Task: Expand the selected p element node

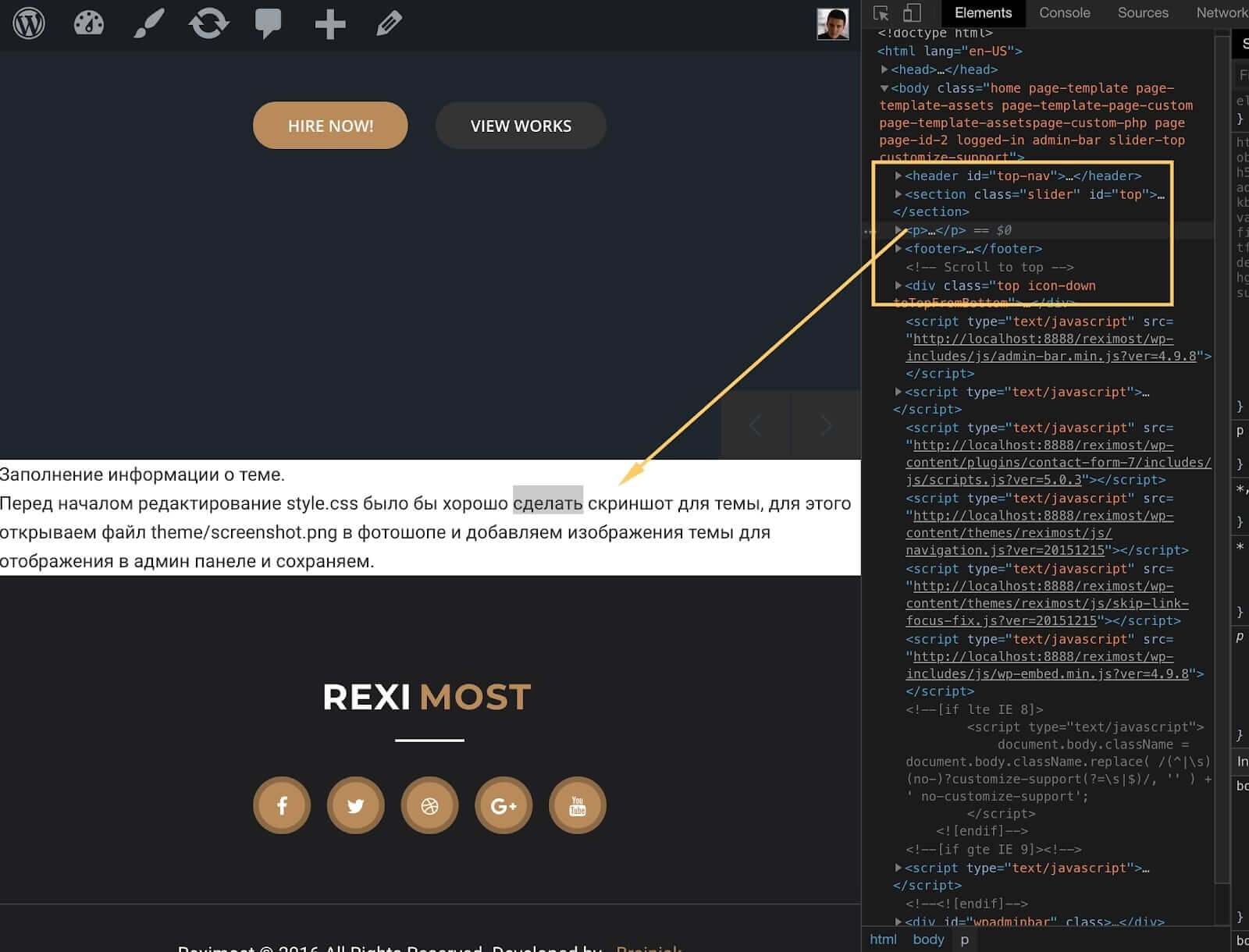Action: point(898,230)
